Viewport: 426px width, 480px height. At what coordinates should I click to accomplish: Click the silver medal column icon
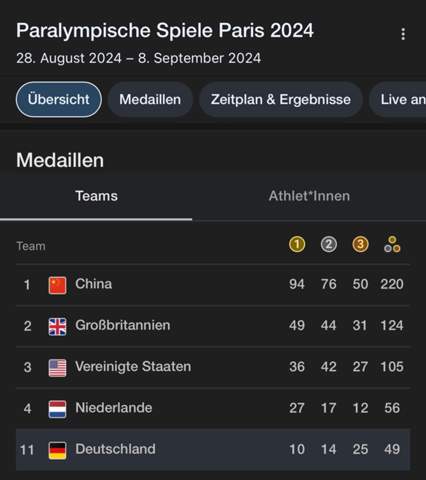[329, 244]
